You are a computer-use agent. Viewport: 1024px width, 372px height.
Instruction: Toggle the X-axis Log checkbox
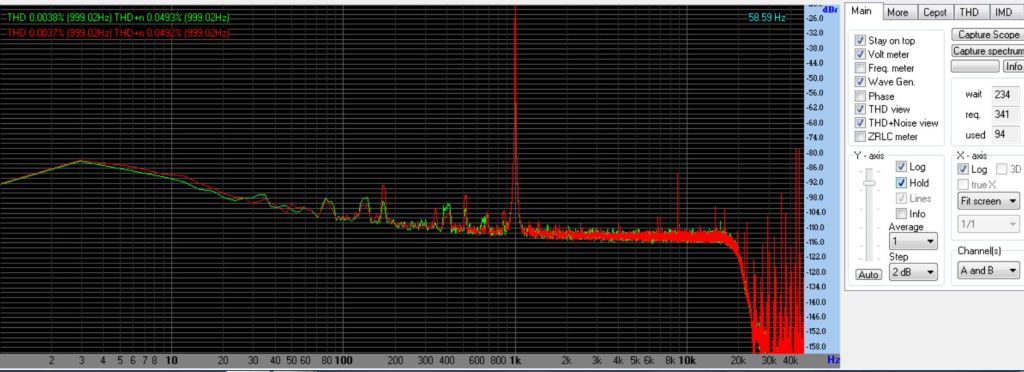[963, 169]
